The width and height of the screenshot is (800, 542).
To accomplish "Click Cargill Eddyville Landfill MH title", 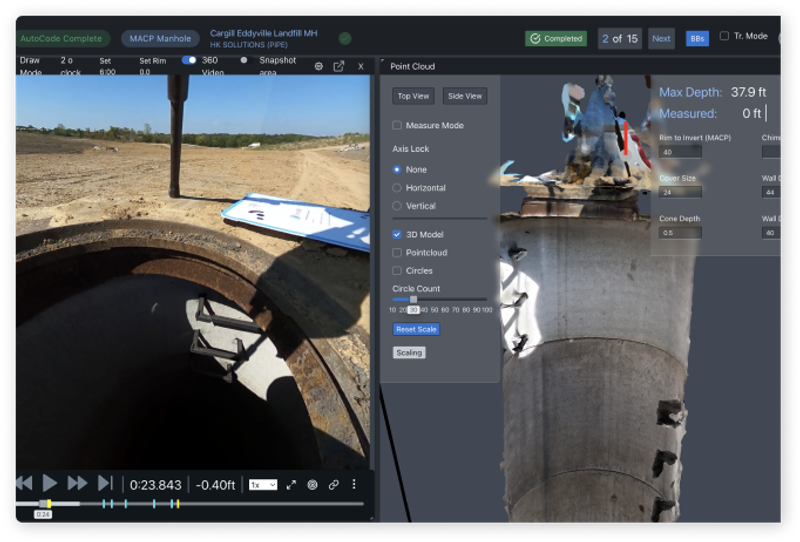I will 264,33.
